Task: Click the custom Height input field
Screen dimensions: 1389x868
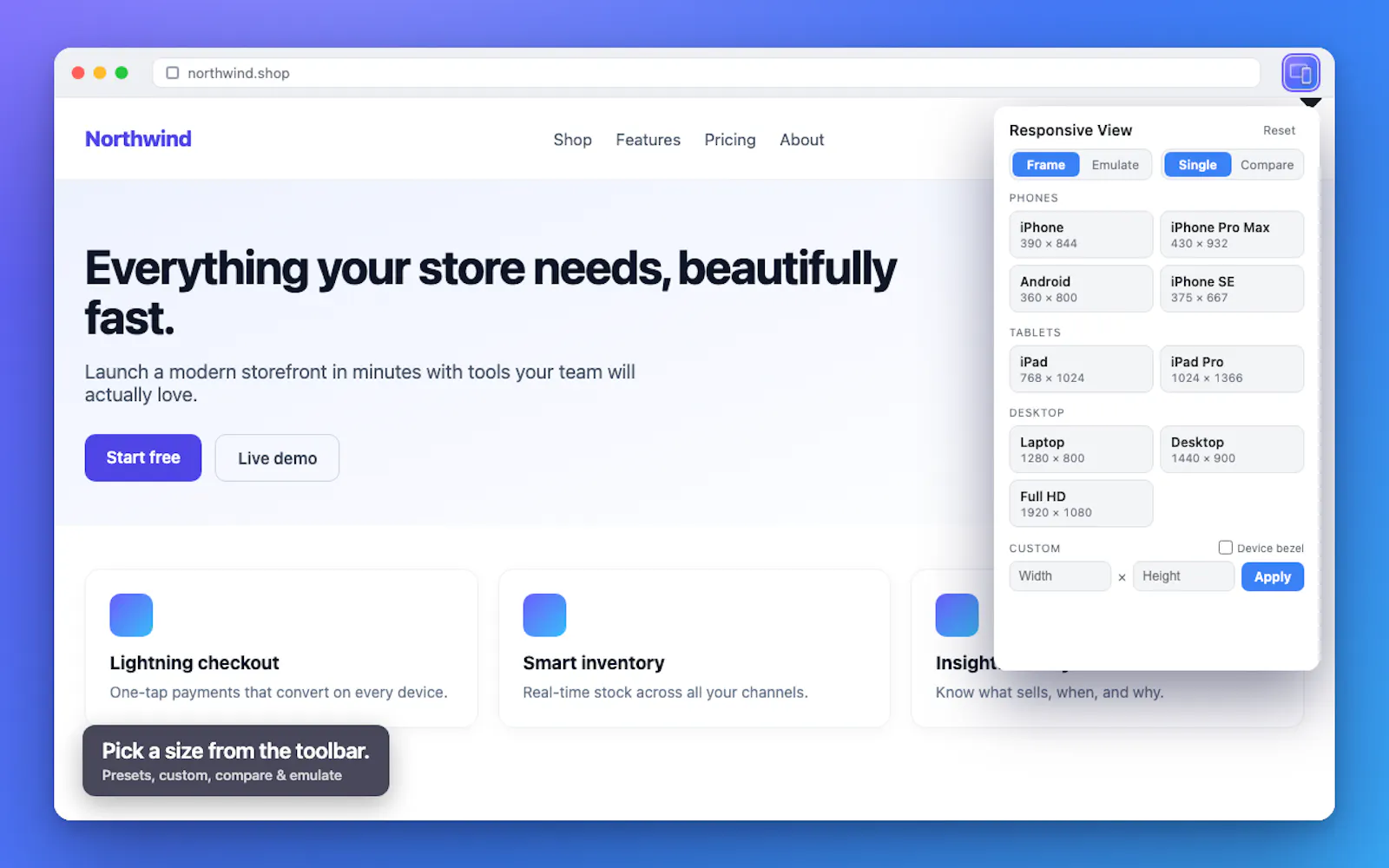Action: tap(1183, 576)
